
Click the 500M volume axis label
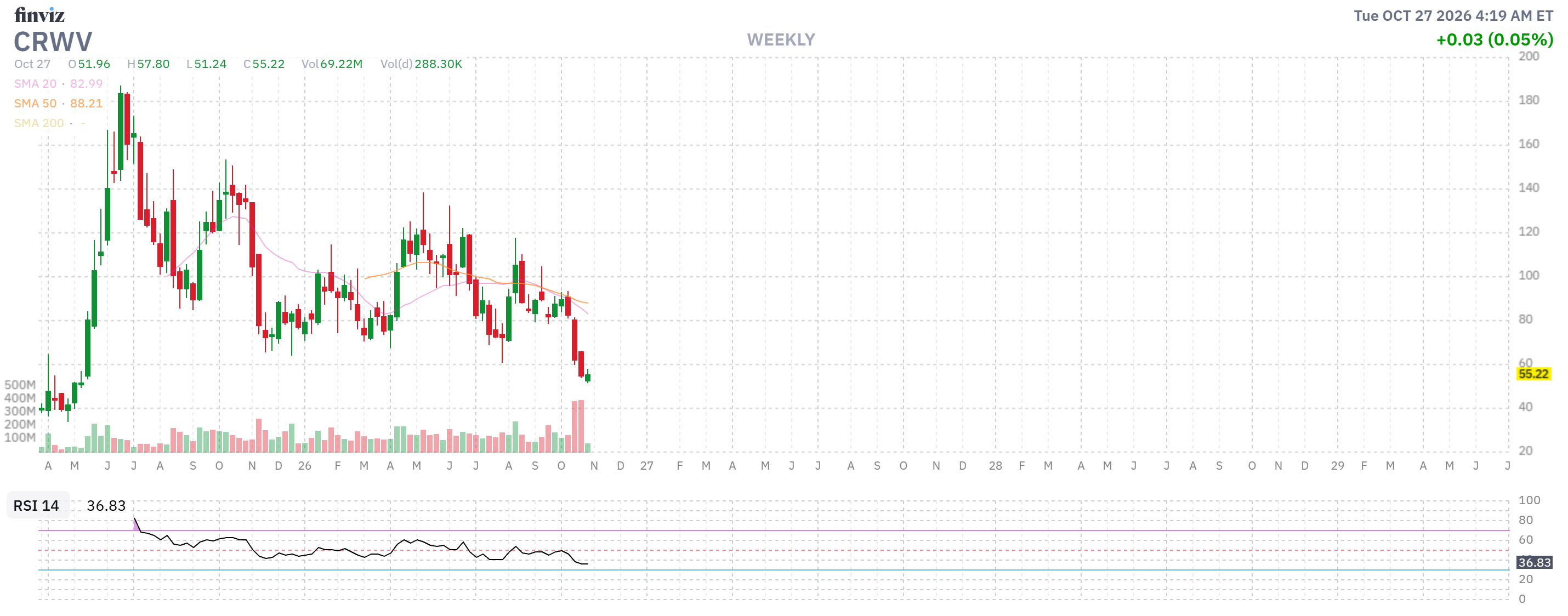click(20, 385)
